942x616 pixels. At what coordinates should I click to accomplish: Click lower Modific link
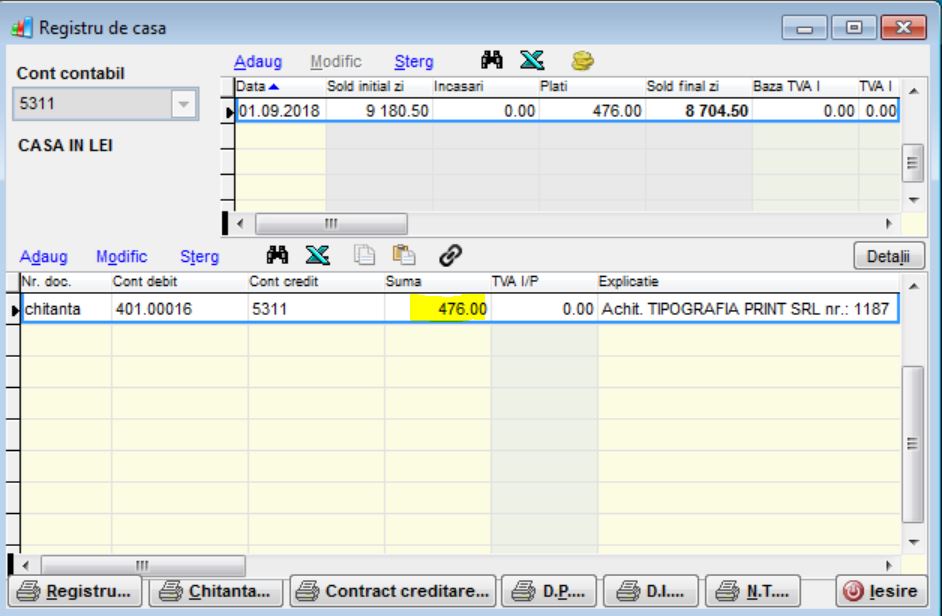[121, 257]
